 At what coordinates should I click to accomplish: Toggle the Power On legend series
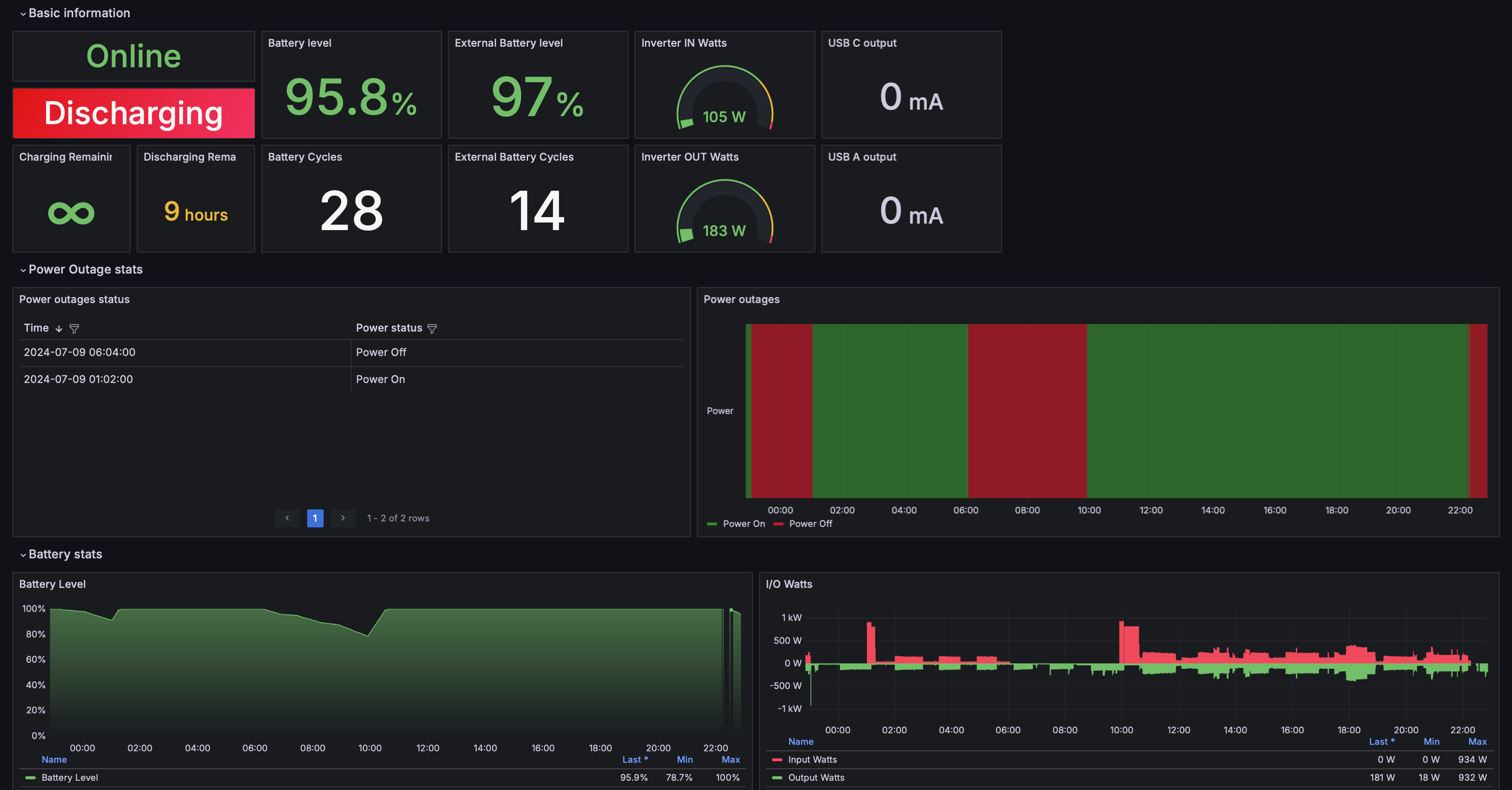(743, 524)
